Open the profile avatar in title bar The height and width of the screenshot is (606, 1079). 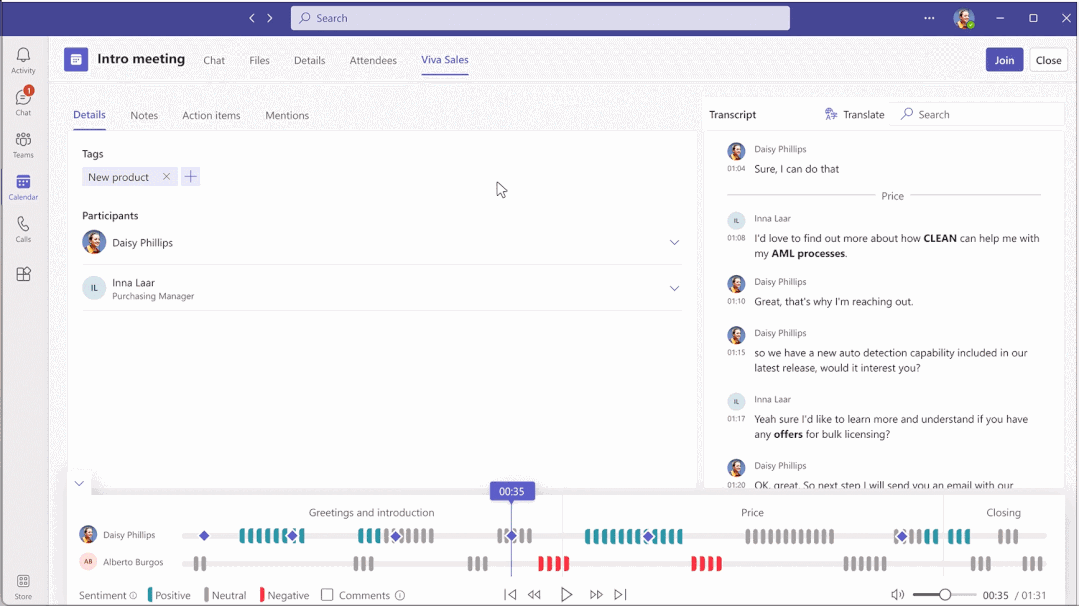pyautogui.click(x=964, y=19)
